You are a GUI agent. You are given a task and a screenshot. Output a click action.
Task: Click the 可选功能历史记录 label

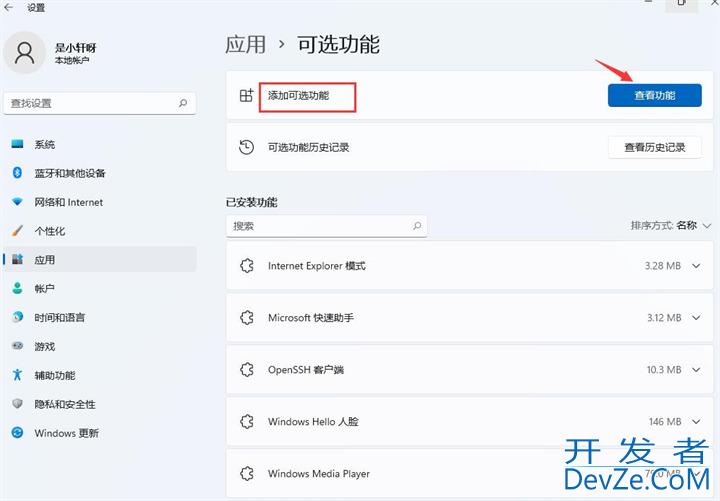coord(309,147)
